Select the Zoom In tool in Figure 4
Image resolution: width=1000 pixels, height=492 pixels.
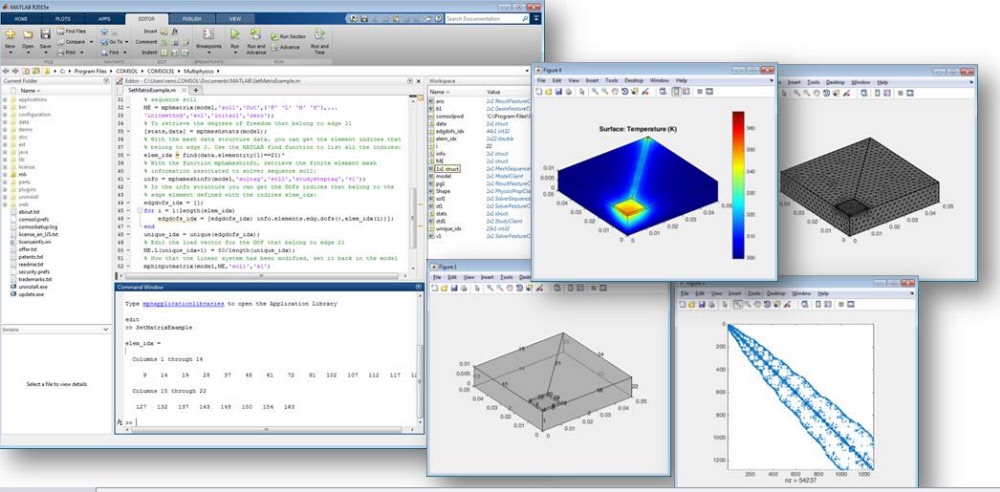pyautogui.click(x=594, y=92)
